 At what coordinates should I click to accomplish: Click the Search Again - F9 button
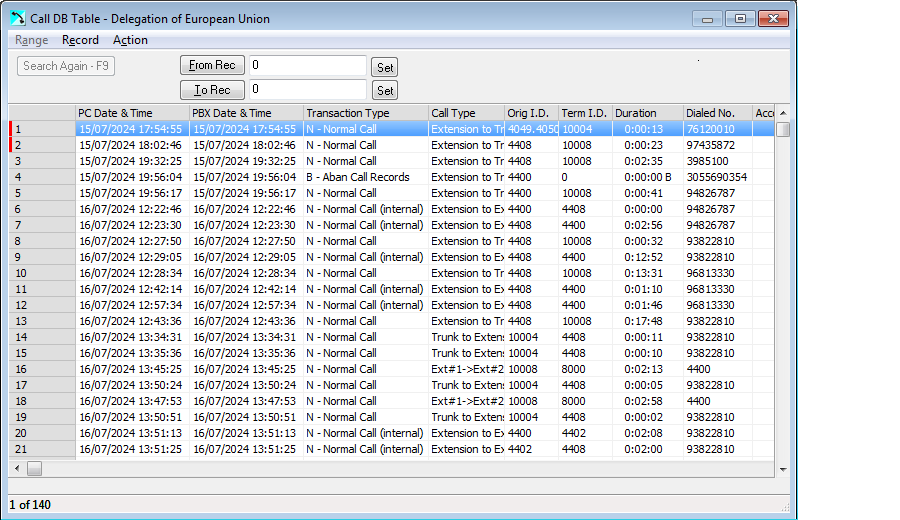(x=67, y=66)
